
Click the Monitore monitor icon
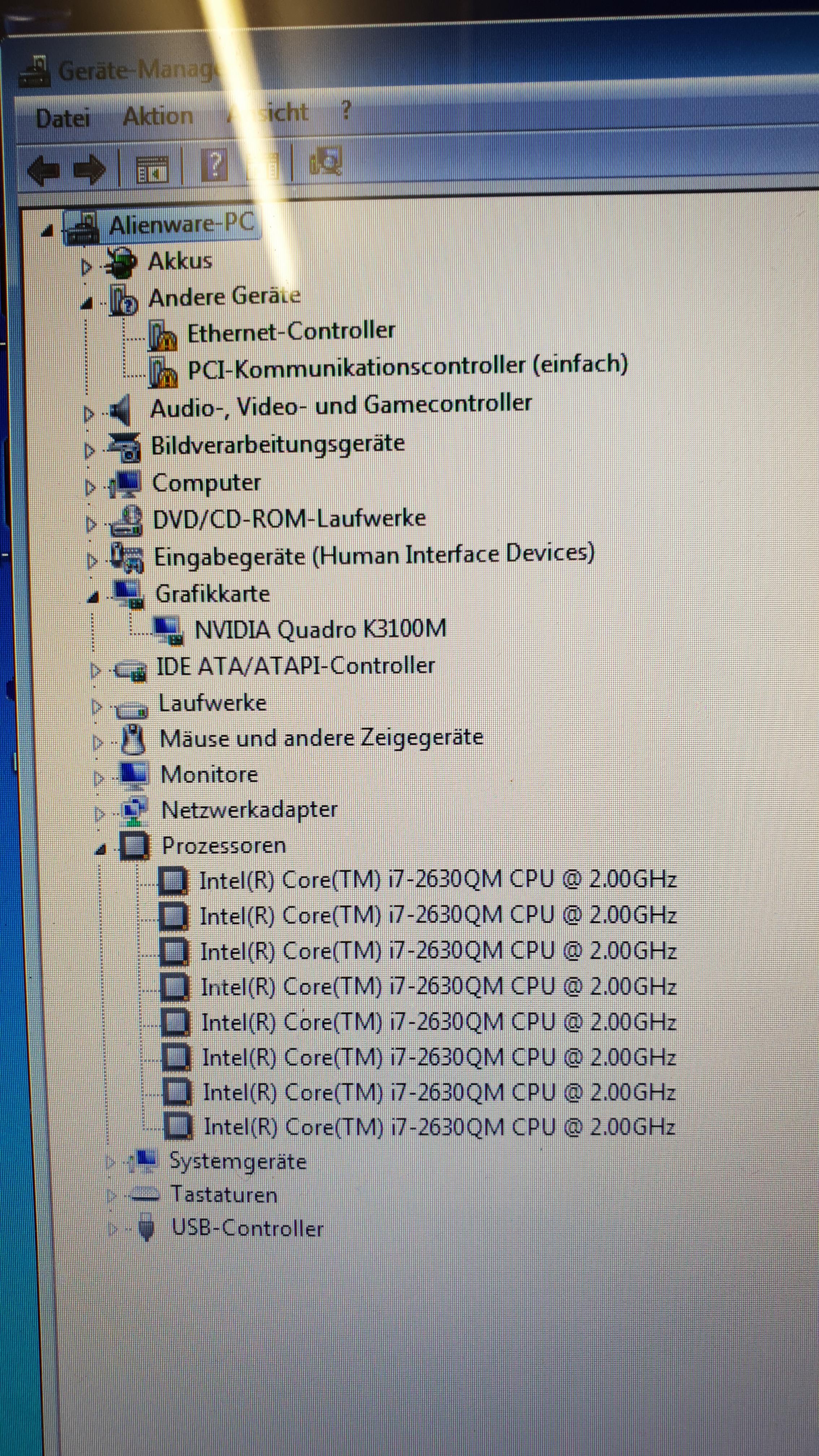coord(135,776)
